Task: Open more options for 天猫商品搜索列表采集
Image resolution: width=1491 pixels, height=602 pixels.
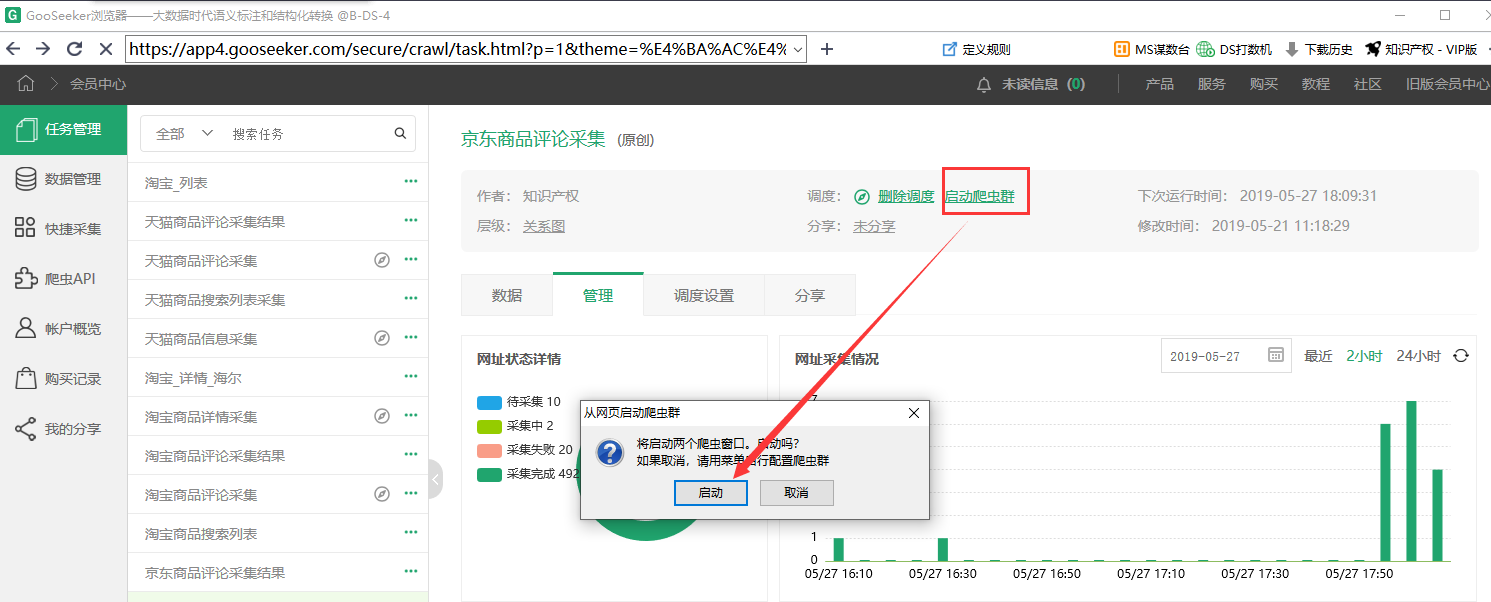Action: 410,299
